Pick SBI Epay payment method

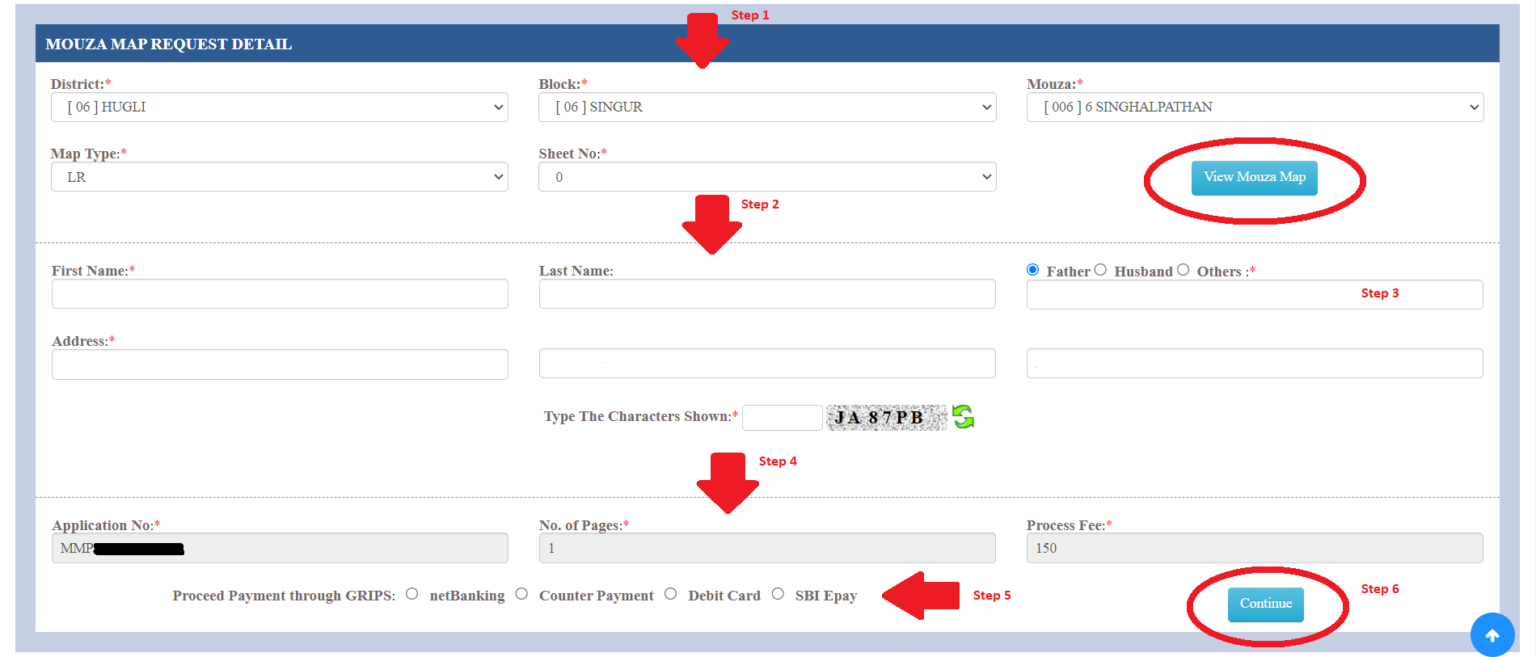(778, 593)
